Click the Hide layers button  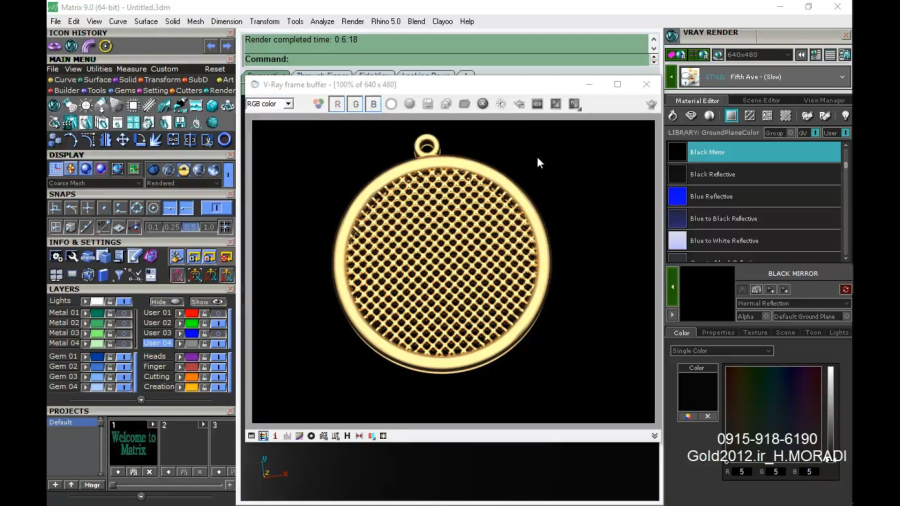click(165, 302)
